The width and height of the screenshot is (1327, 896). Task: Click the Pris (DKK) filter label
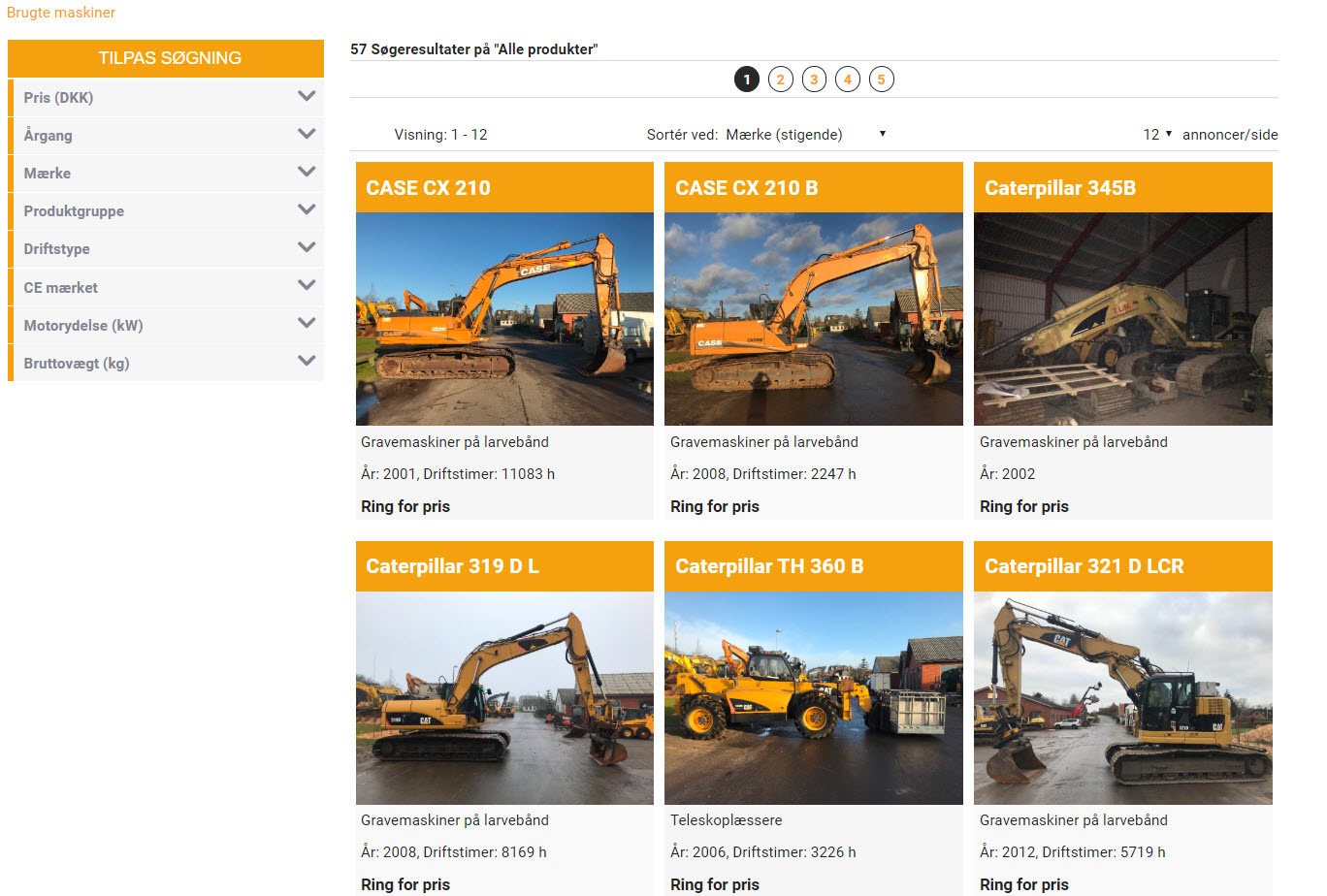click(x=58, y=98)
